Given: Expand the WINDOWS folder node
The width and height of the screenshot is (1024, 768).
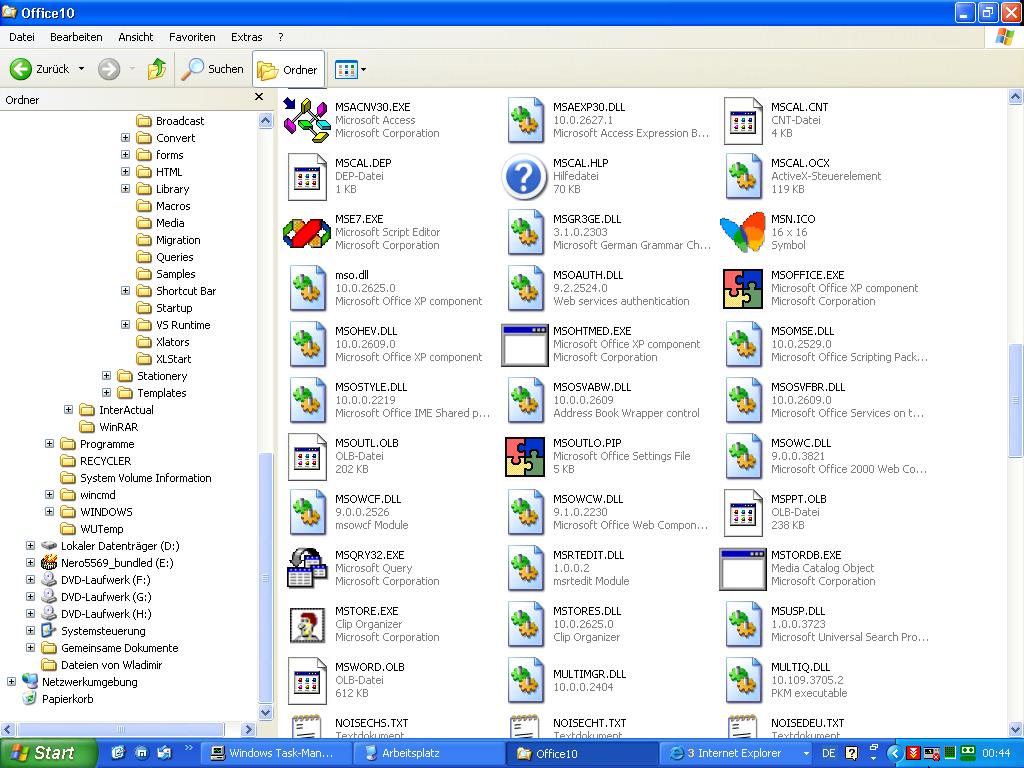Looking at the screenshot, I should coord(50,511).
